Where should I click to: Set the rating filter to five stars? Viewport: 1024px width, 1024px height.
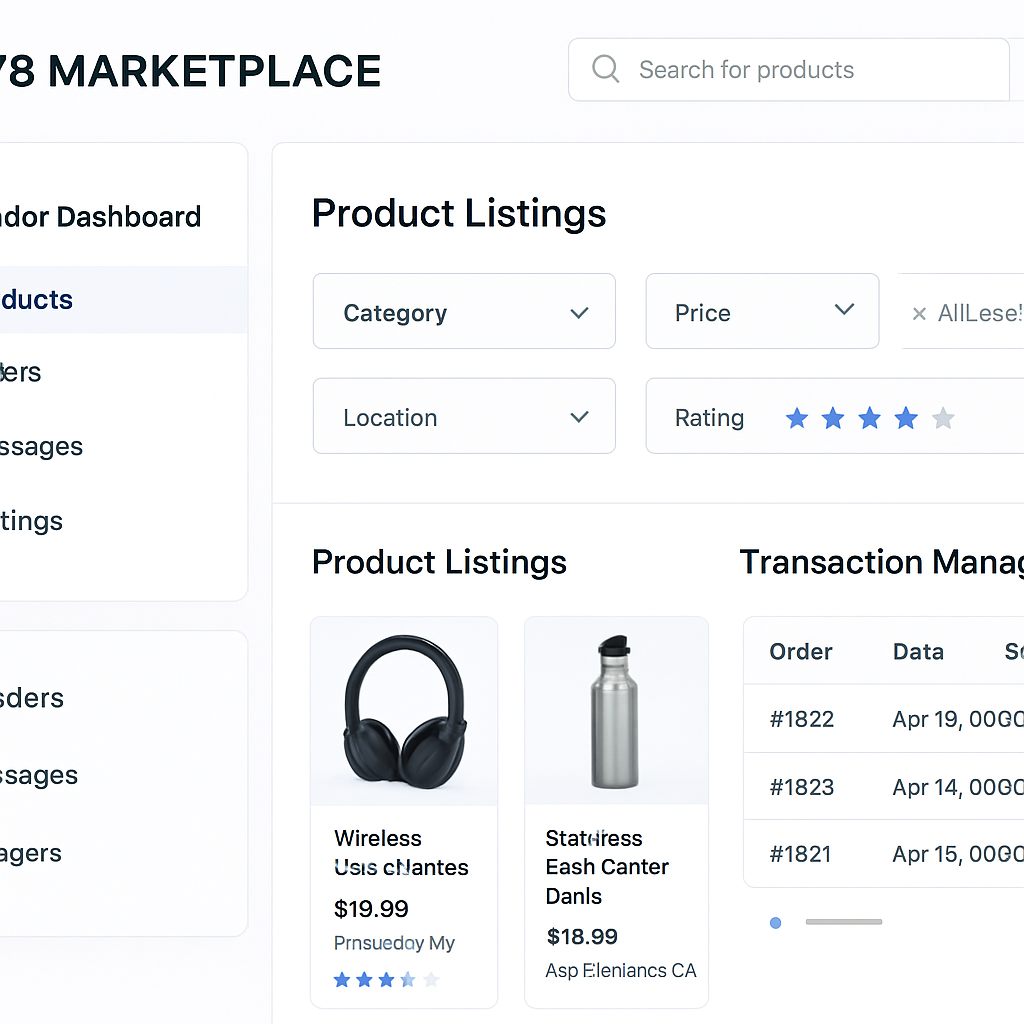tap(943, 418)
